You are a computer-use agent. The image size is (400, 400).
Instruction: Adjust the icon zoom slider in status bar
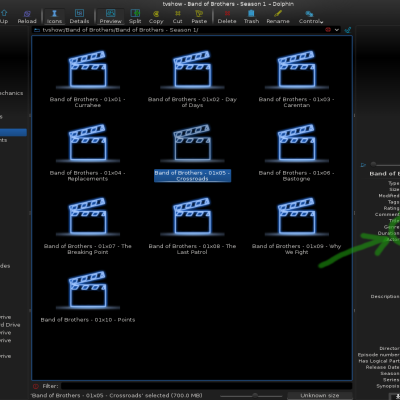[255, 395]
